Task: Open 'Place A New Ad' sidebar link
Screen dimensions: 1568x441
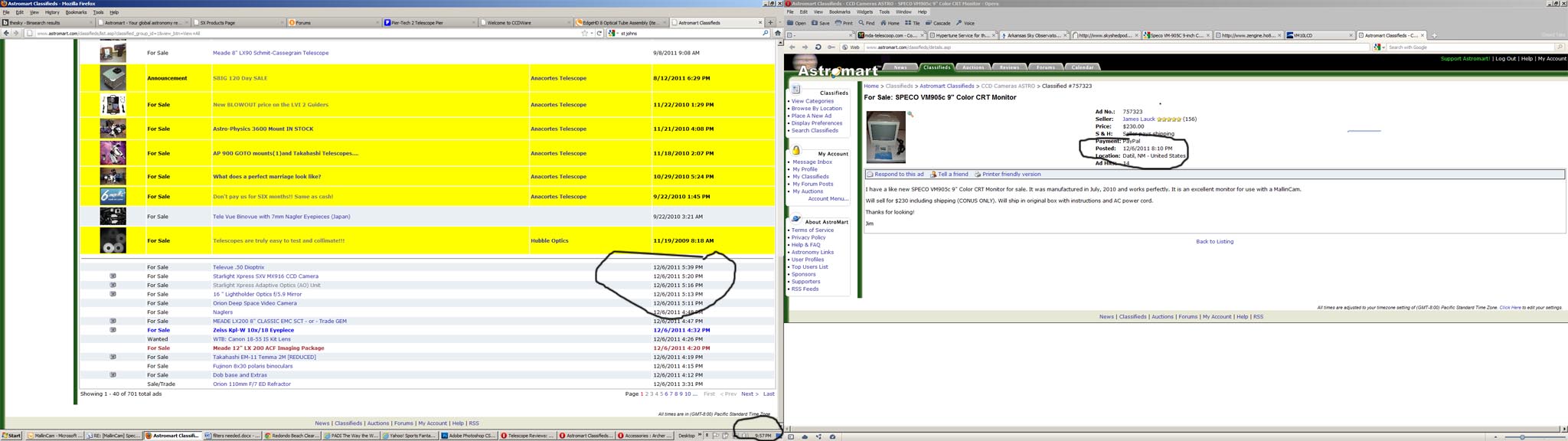Action: pos(811,116)
